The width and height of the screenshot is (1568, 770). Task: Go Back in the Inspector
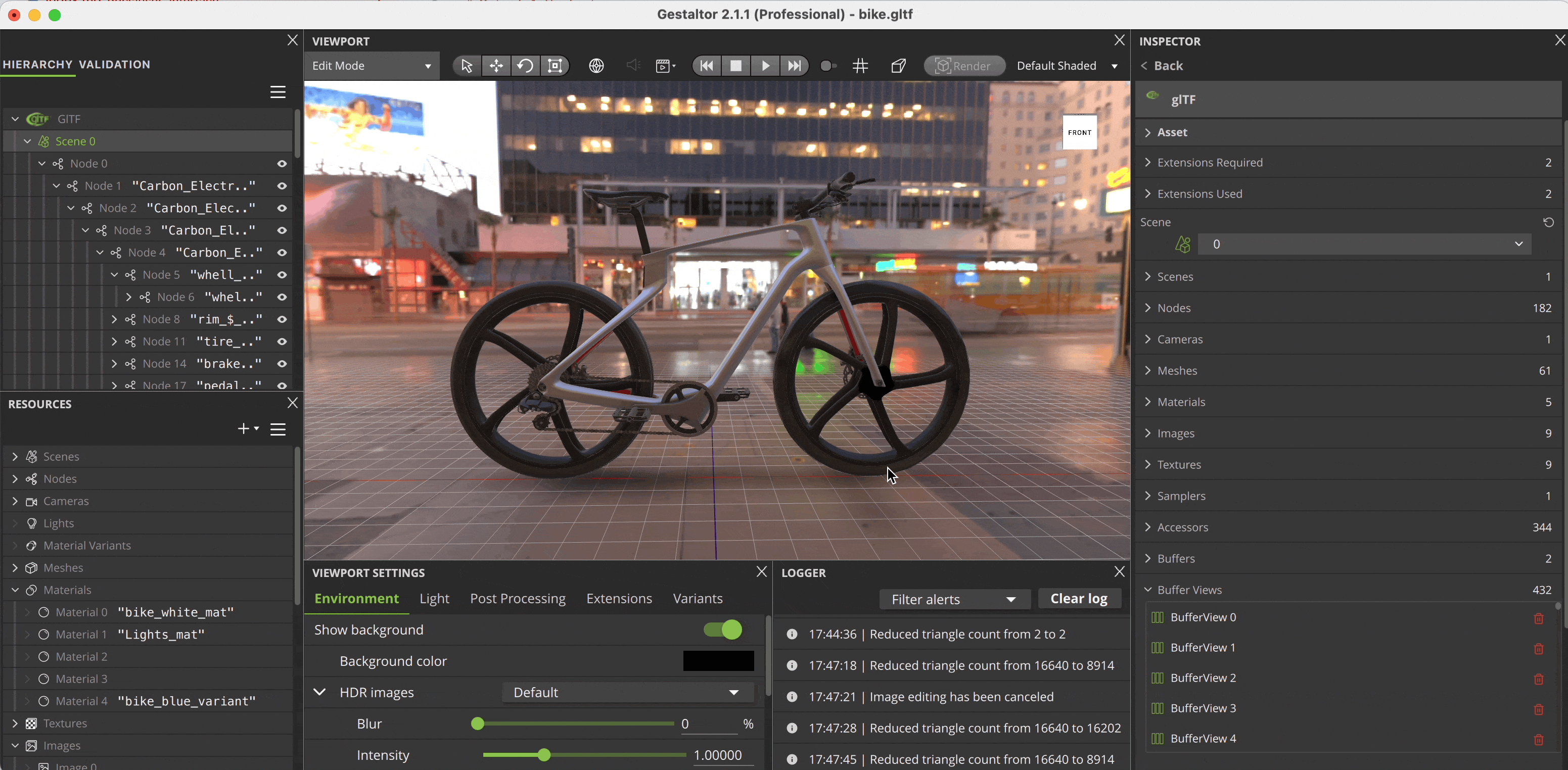point(1162,66)
